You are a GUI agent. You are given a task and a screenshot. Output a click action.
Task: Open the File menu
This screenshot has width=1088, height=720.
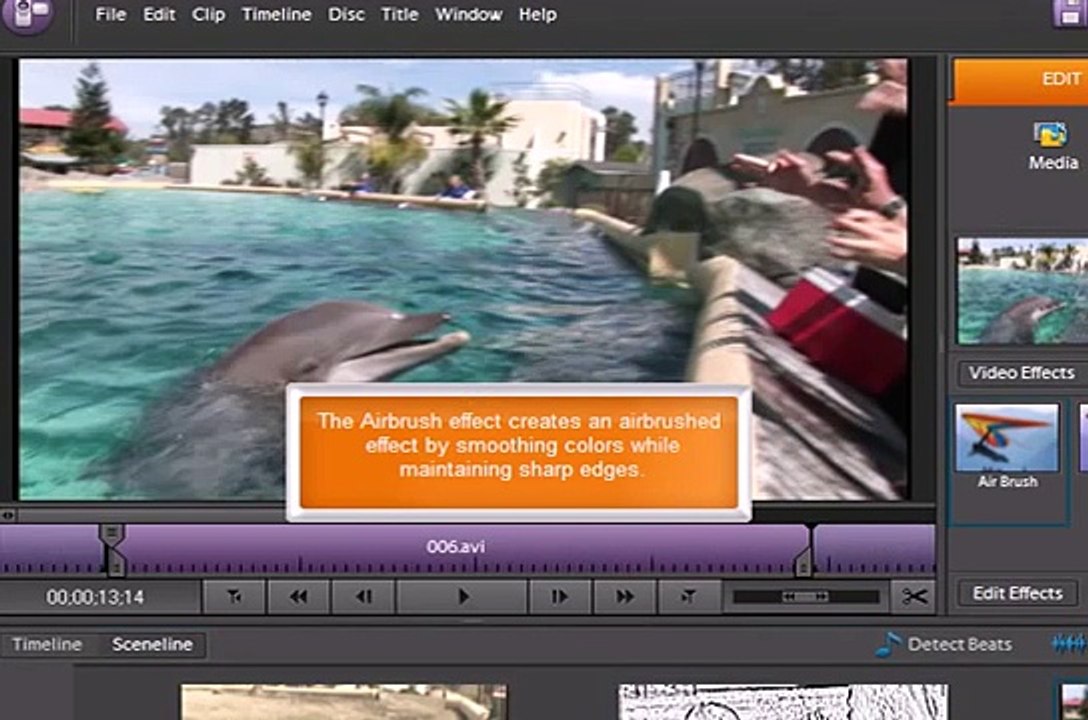point(110,14)
